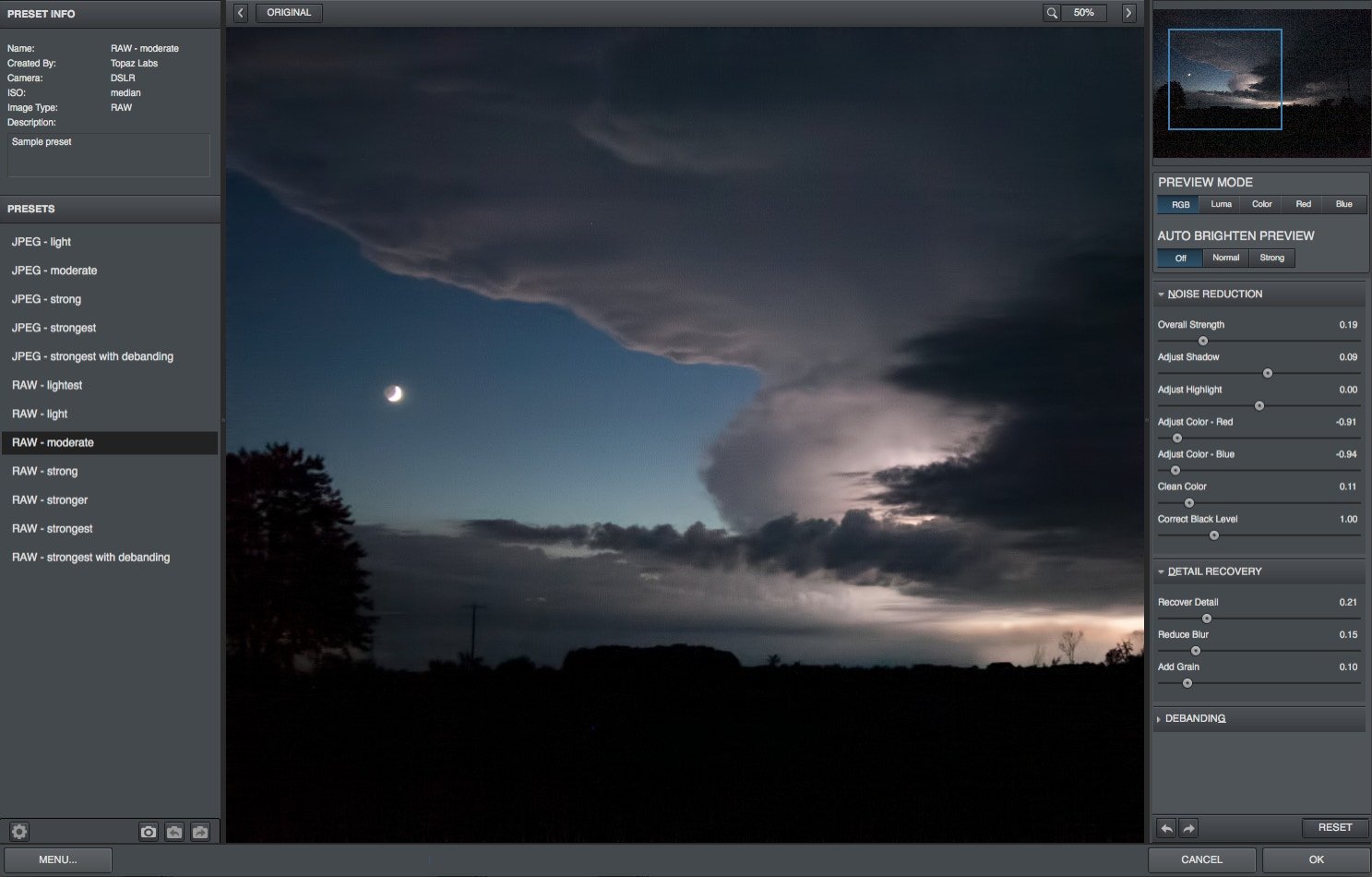The image size is (1372, 877).
Task: Click the camera icon with right arrow
Action: point(200,832)
